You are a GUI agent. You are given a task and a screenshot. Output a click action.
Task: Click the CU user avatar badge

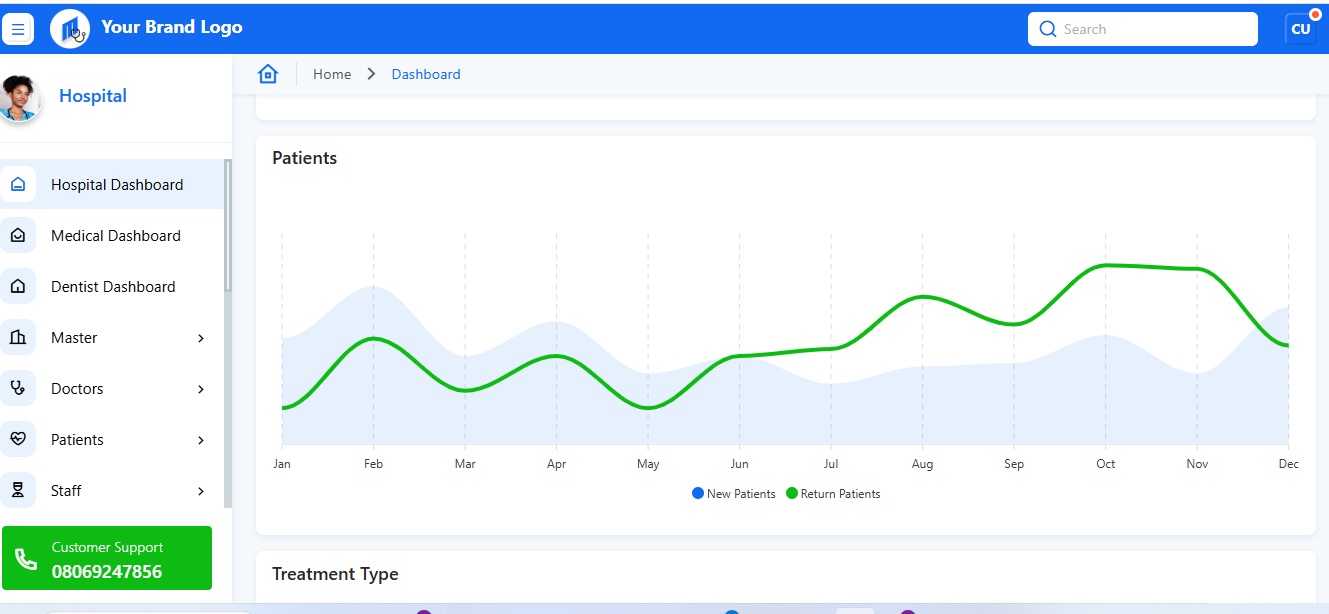(x=1301, y=28)
